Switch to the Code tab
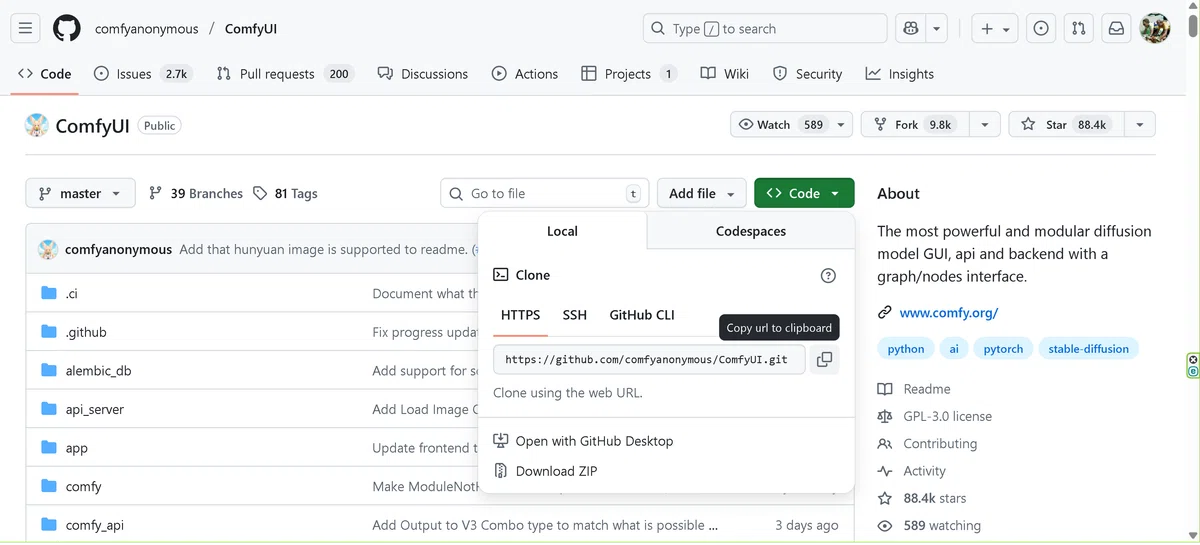 tap(45, 74)
